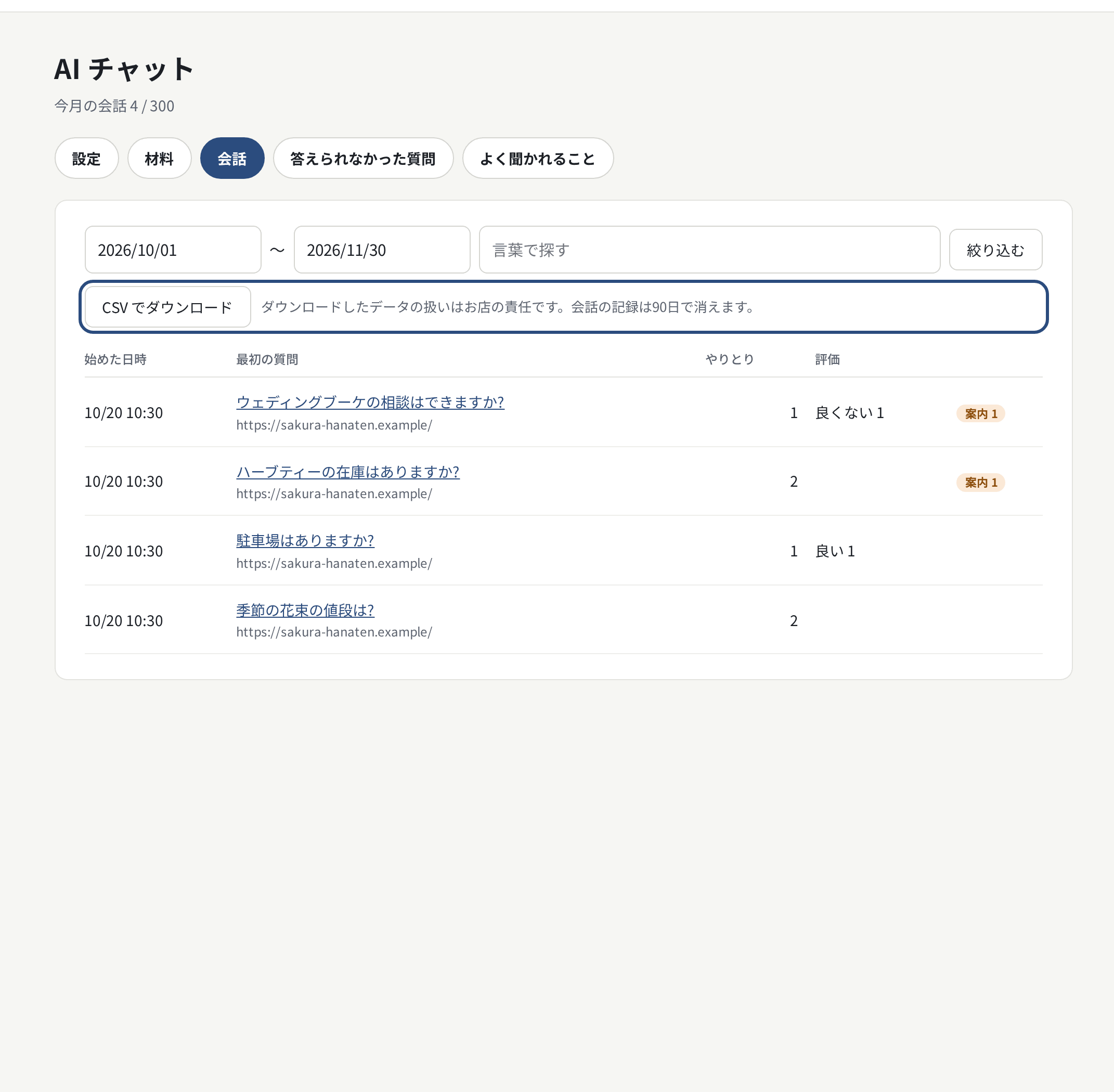
Task: Click 今月の会話 4 / 300 usage text
Action: pyautogui.click(x=114, y=106)
